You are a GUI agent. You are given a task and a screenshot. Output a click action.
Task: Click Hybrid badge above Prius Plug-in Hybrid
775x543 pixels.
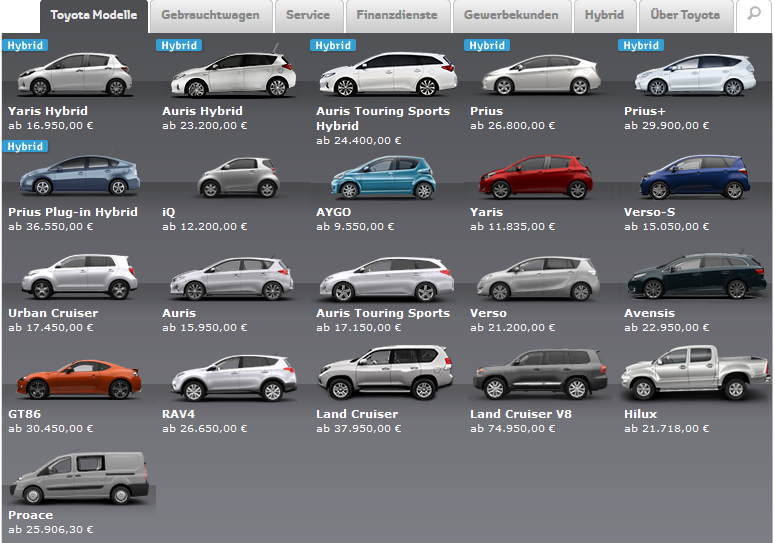(x=25, y=146)
